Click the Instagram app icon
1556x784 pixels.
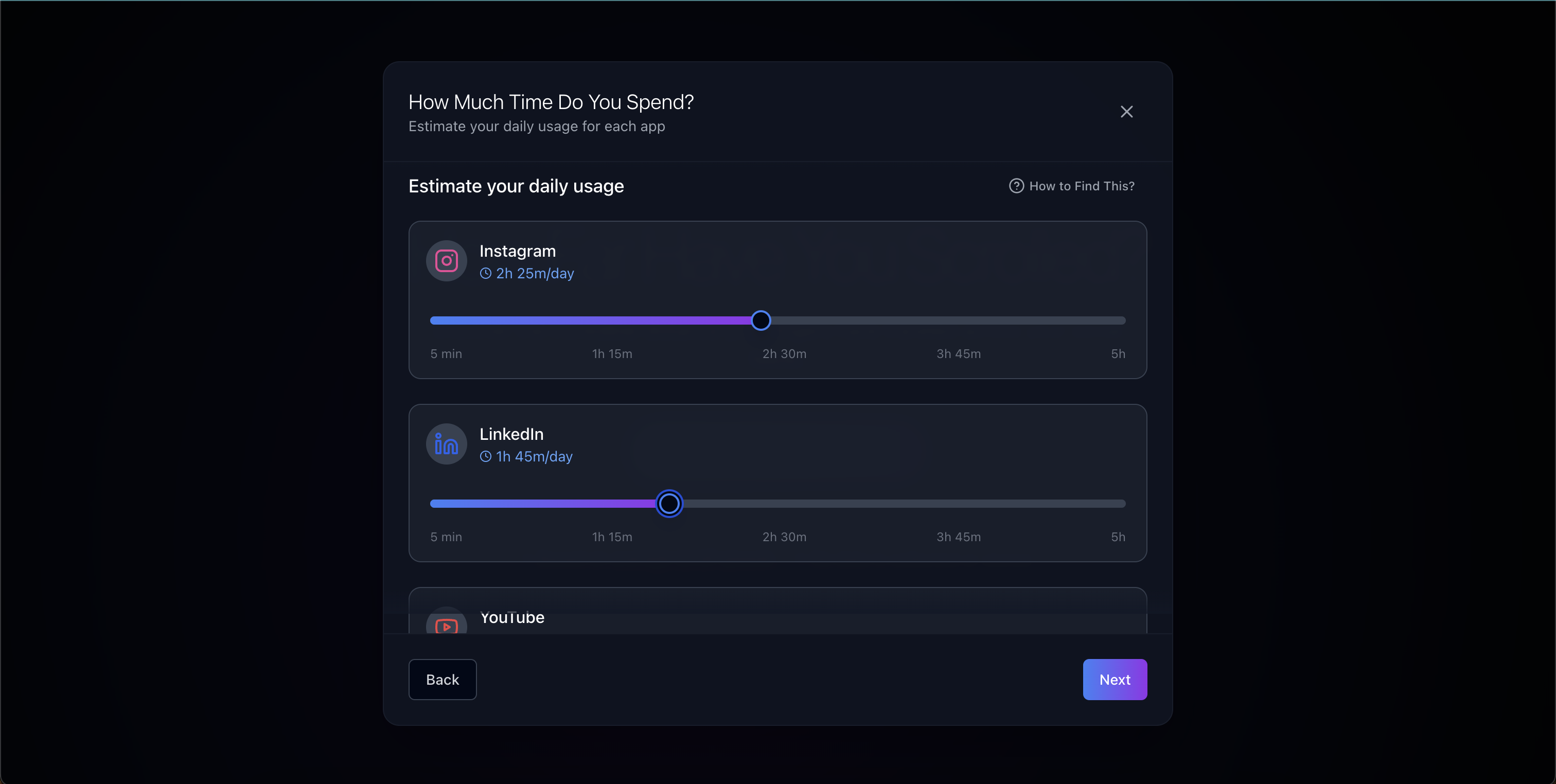click(447, 261)
